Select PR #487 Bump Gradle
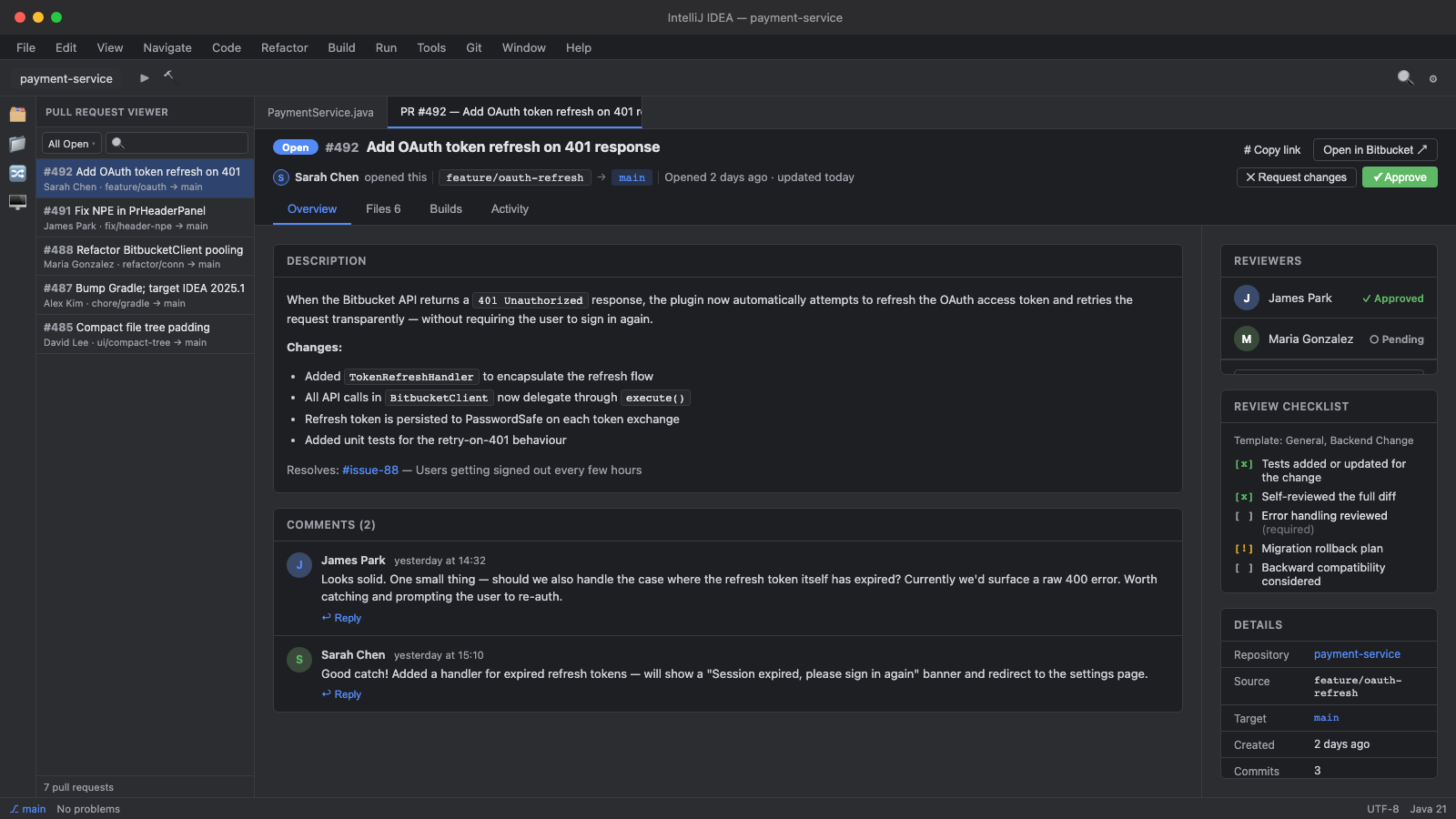 click(x=145, y=296)
